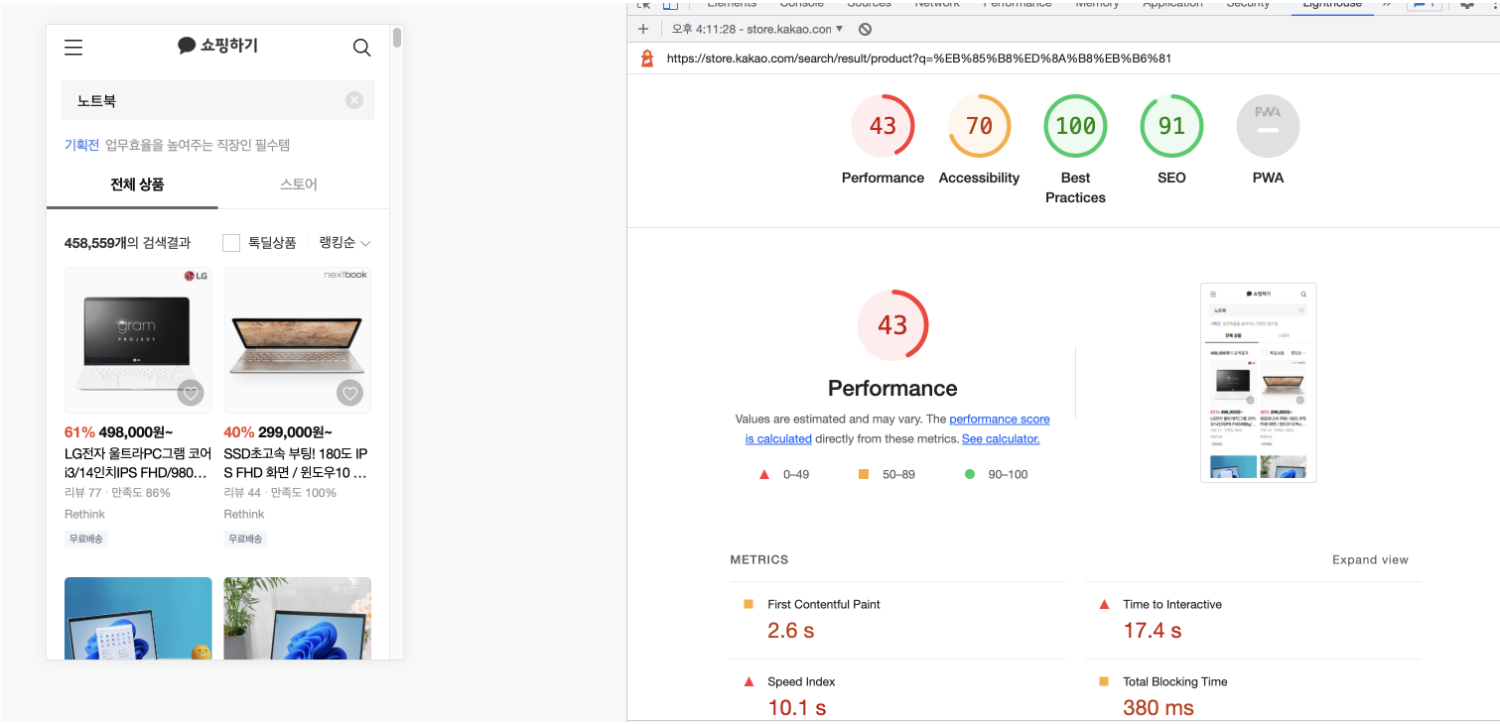Open the 랭킹순 sort dropdown
The image size is (1500, 724).
[x=345, y=243]
